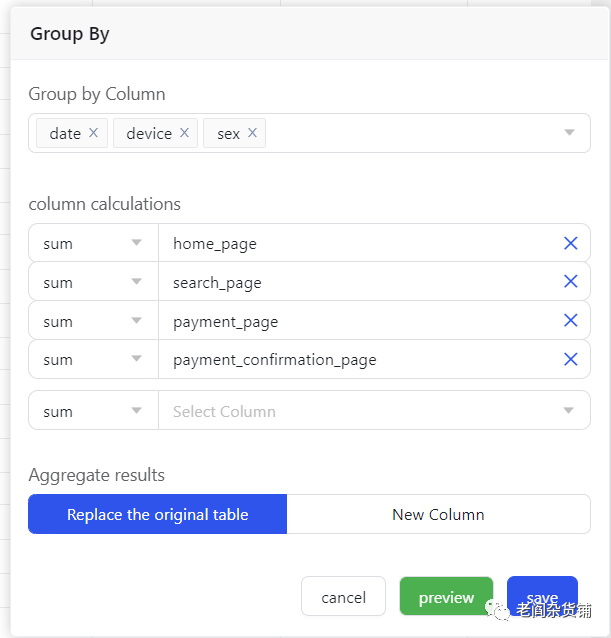611x638 pixels.
Task: Expand the Group by Column dropdown arrow
Action: pos(569,133)
